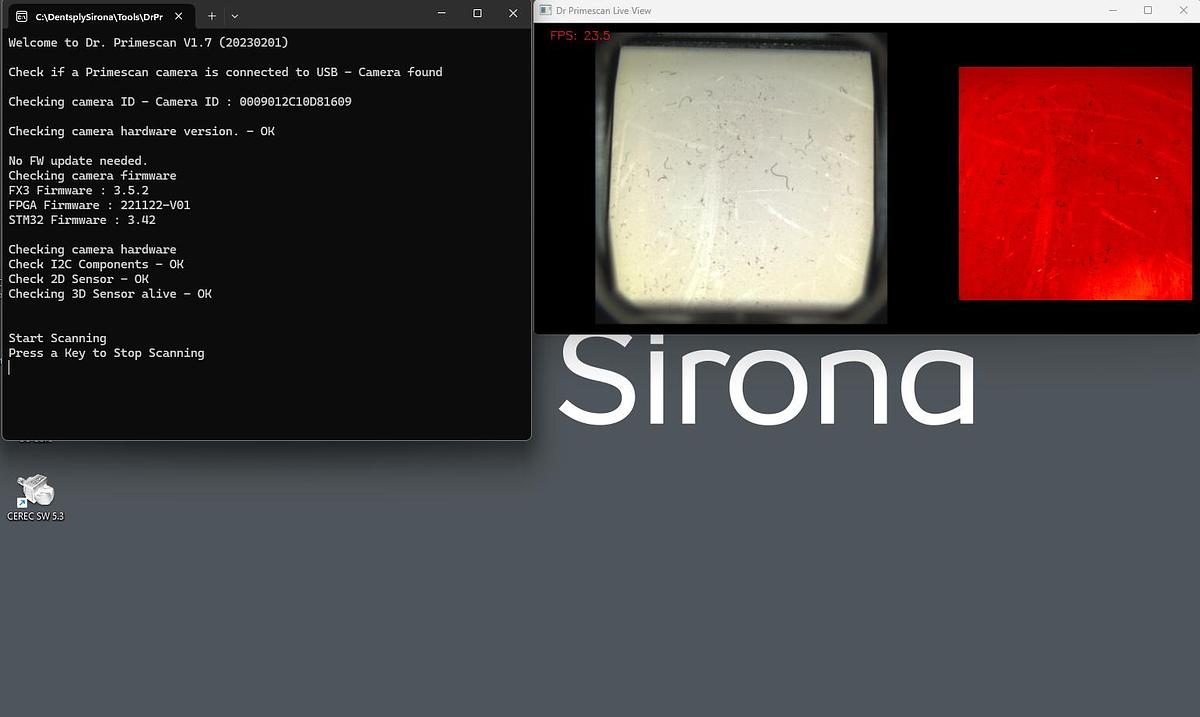Screen dimensions: 1200x717
Task: Open a new terminal tab
Action: pyautogui.click(x=212, y=16)
